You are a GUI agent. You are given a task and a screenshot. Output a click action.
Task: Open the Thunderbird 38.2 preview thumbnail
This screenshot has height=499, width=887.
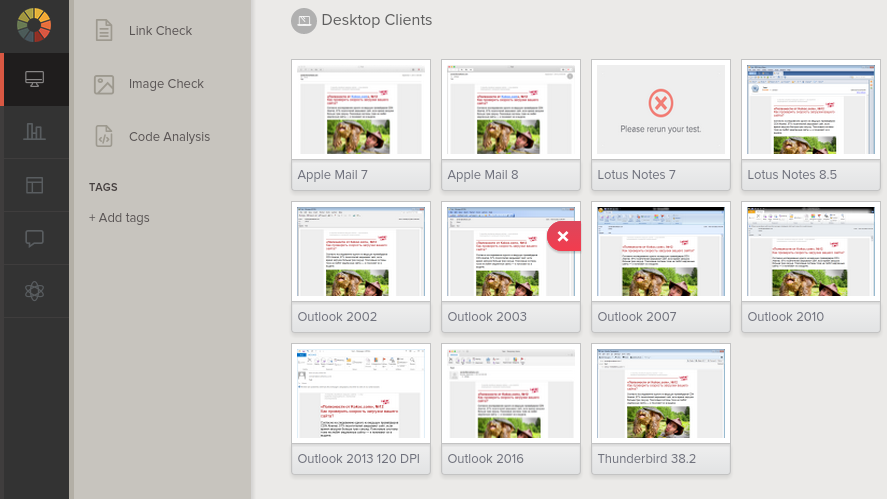pyautogui.click(x=661, y=393)
